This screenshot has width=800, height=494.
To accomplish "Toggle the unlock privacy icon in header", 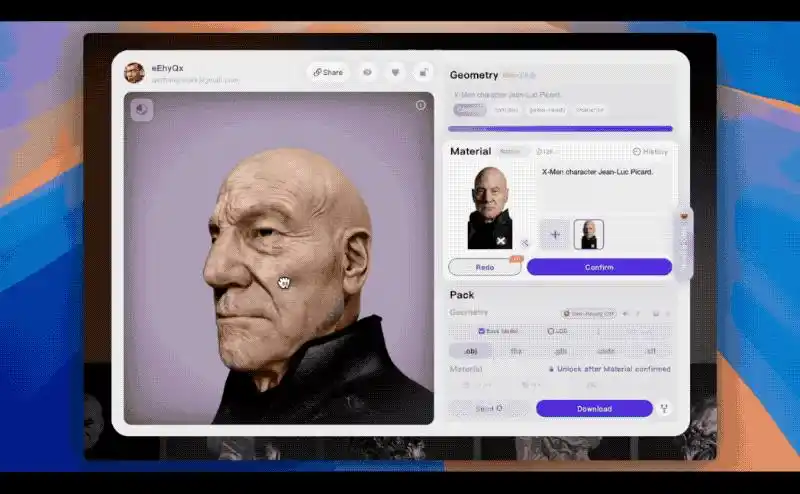I will (423, 72).
